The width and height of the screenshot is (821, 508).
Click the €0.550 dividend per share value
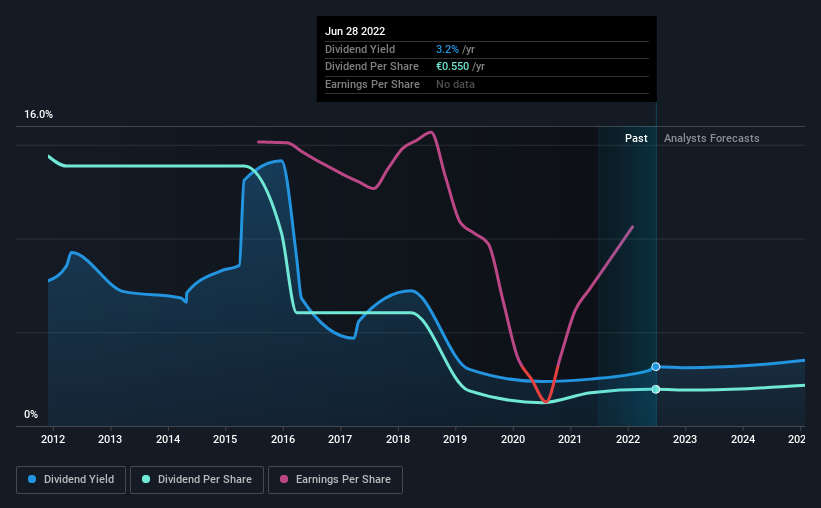(452, 67)
